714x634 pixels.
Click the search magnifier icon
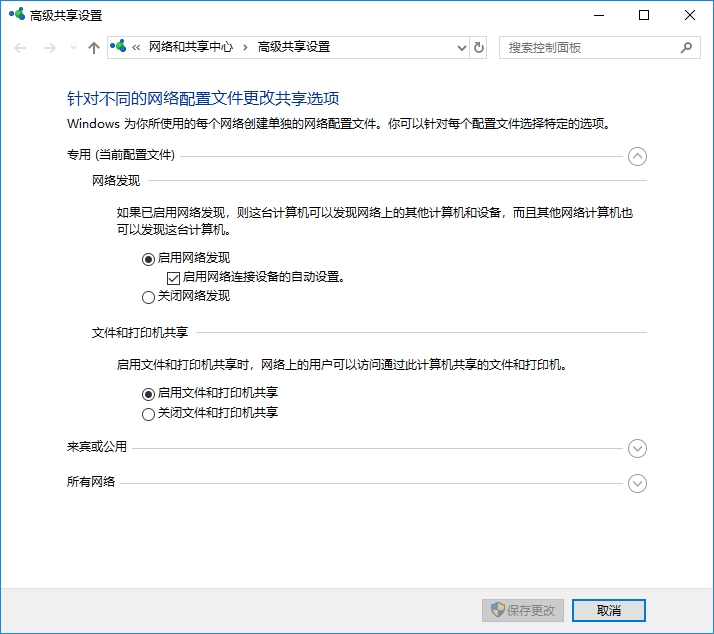pyautogui.click(x=686, y=47)
